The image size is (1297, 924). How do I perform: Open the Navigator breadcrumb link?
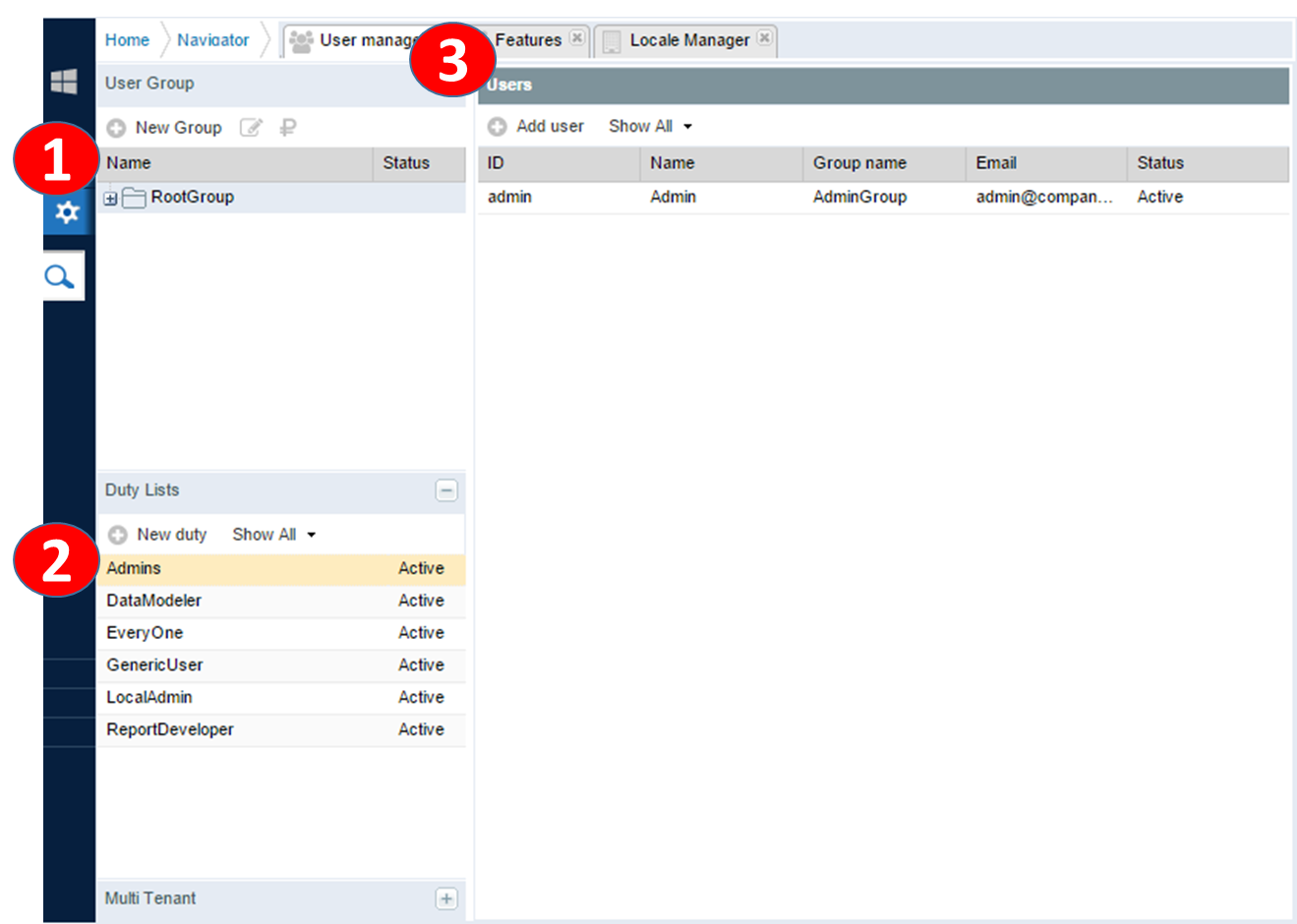212,40
